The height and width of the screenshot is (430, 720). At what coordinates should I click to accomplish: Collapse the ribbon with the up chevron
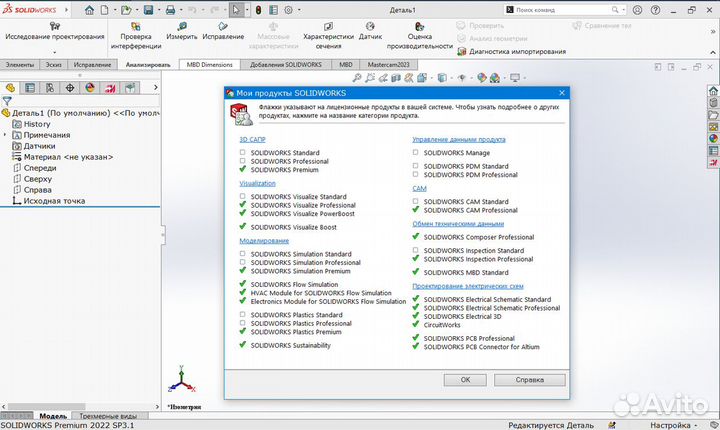(x=713, y=52)
